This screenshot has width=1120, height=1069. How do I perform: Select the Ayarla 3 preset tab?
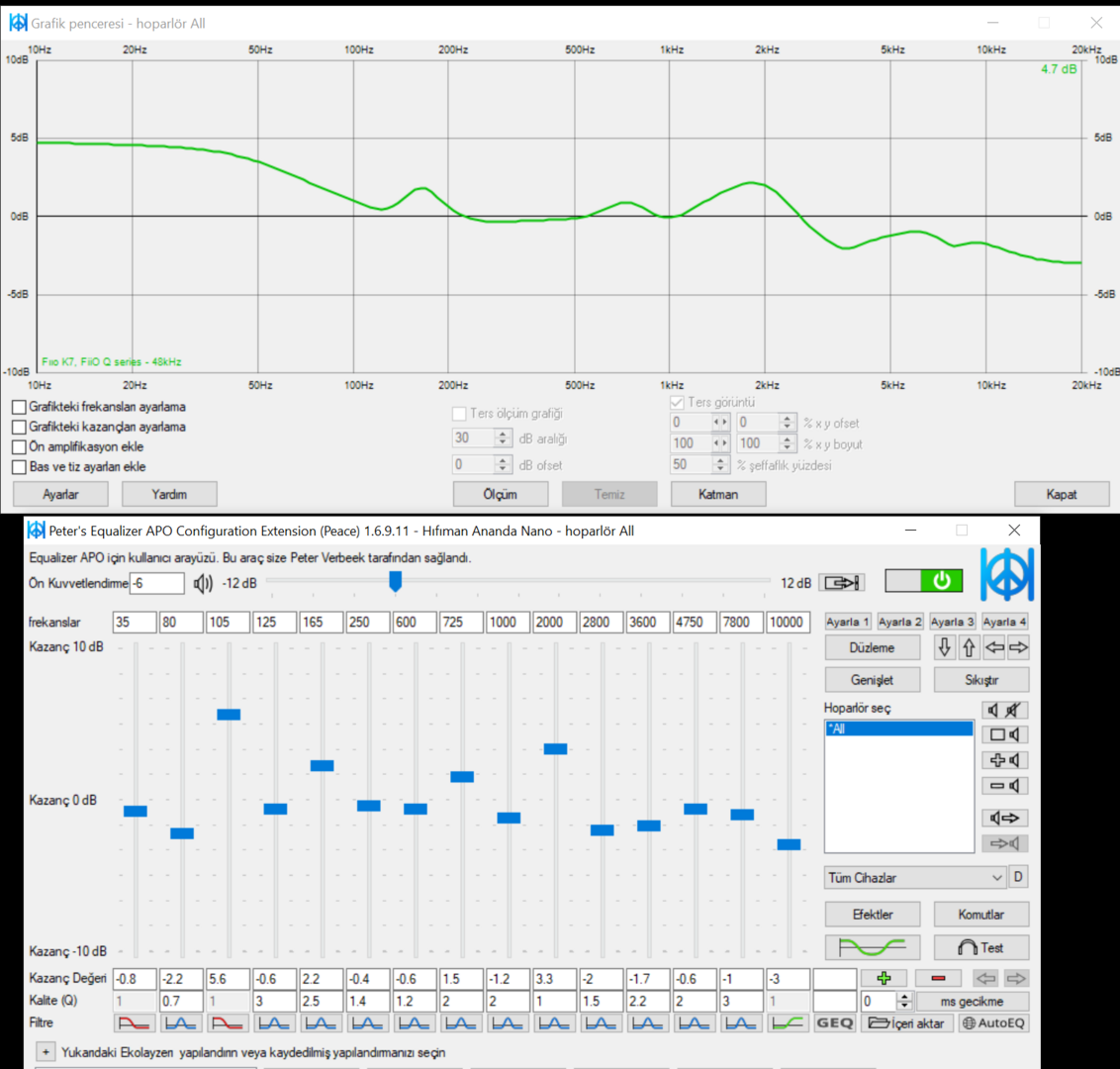(x=953, y=622)
